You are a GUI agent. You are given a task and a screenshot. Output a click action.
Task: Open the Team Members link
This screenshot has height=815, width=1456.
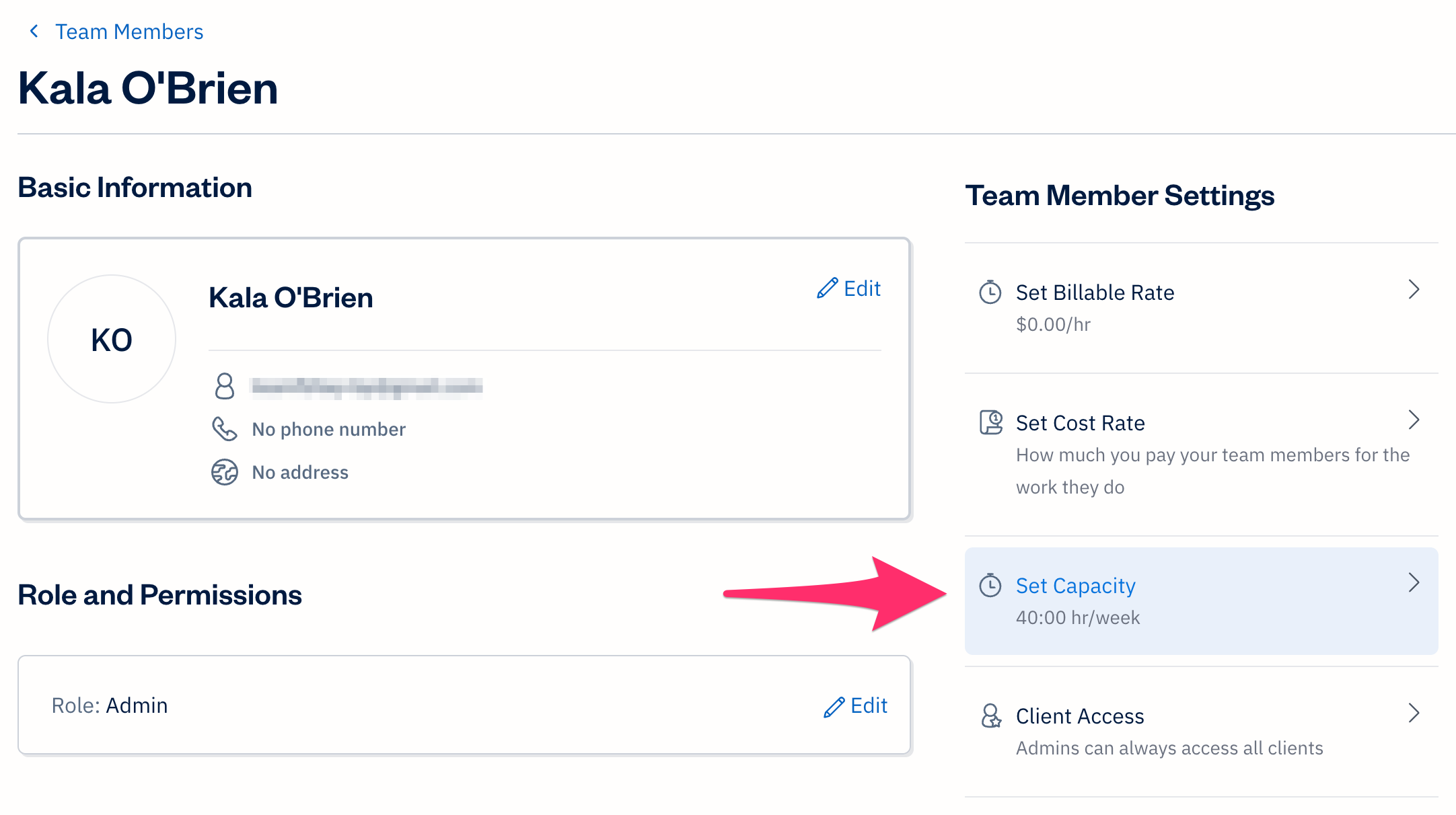coord(129,31)
